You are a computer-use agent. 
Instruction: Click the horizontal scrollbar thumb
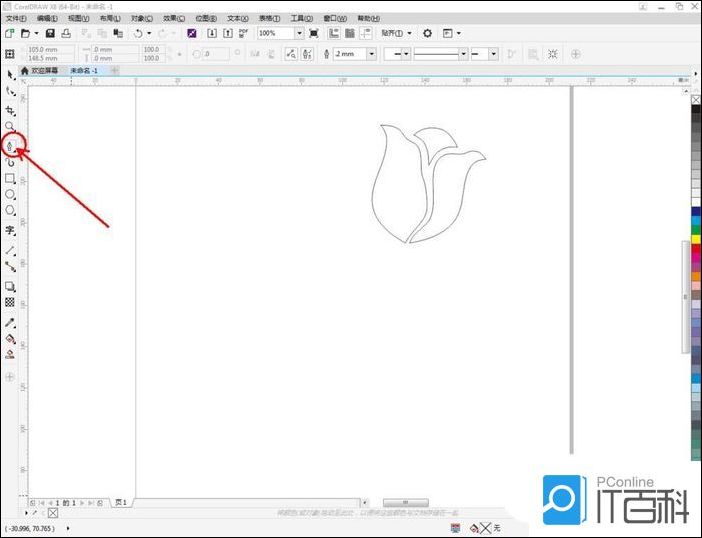coord(405,502)
